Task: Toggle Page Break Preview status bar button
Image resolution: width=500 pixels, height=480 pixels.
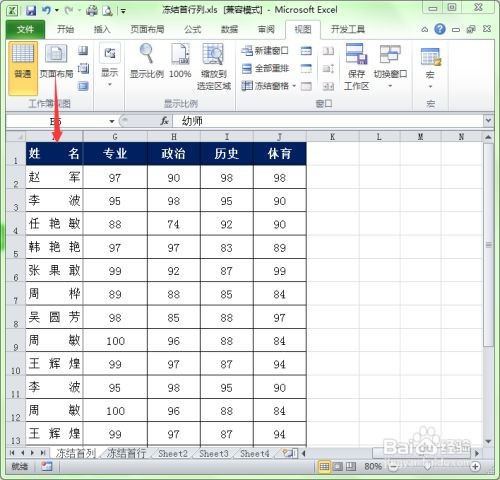Action: pyautogui.click(x=351, y=466)
